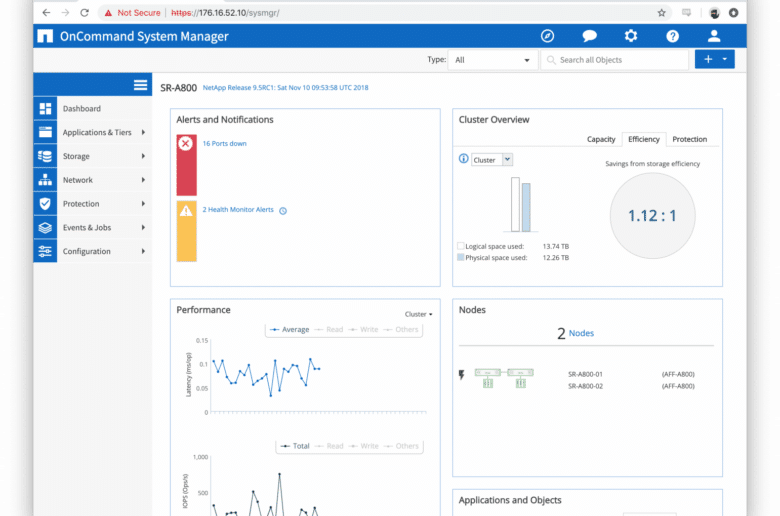Switch to the Efficiency tab
The image size is (780, 516).
click(x=644, y=139)
